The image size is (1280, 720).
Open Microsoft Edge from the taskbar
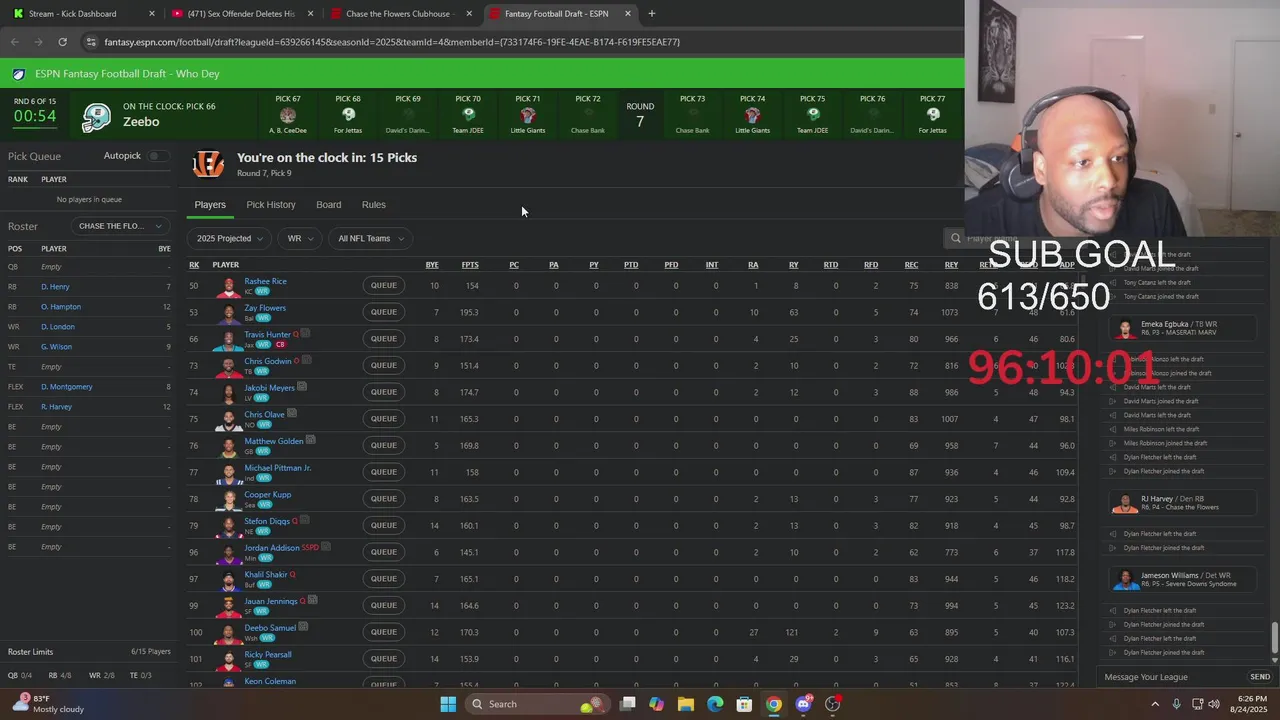pyautogui.click(x=715, y=704)
